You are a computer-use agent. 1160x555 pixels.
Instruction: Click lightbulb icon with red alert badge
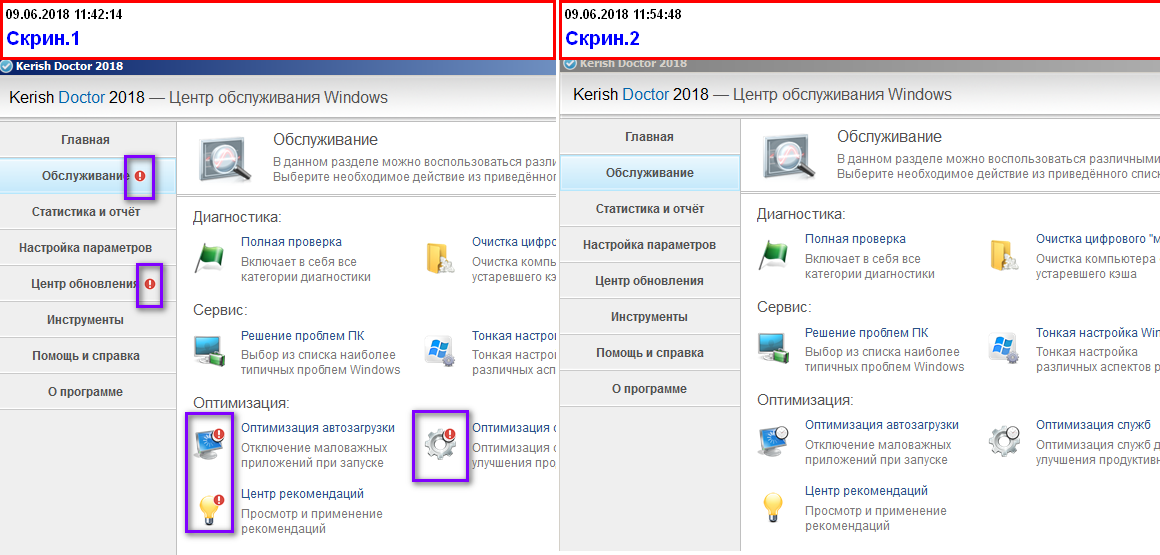210,508
